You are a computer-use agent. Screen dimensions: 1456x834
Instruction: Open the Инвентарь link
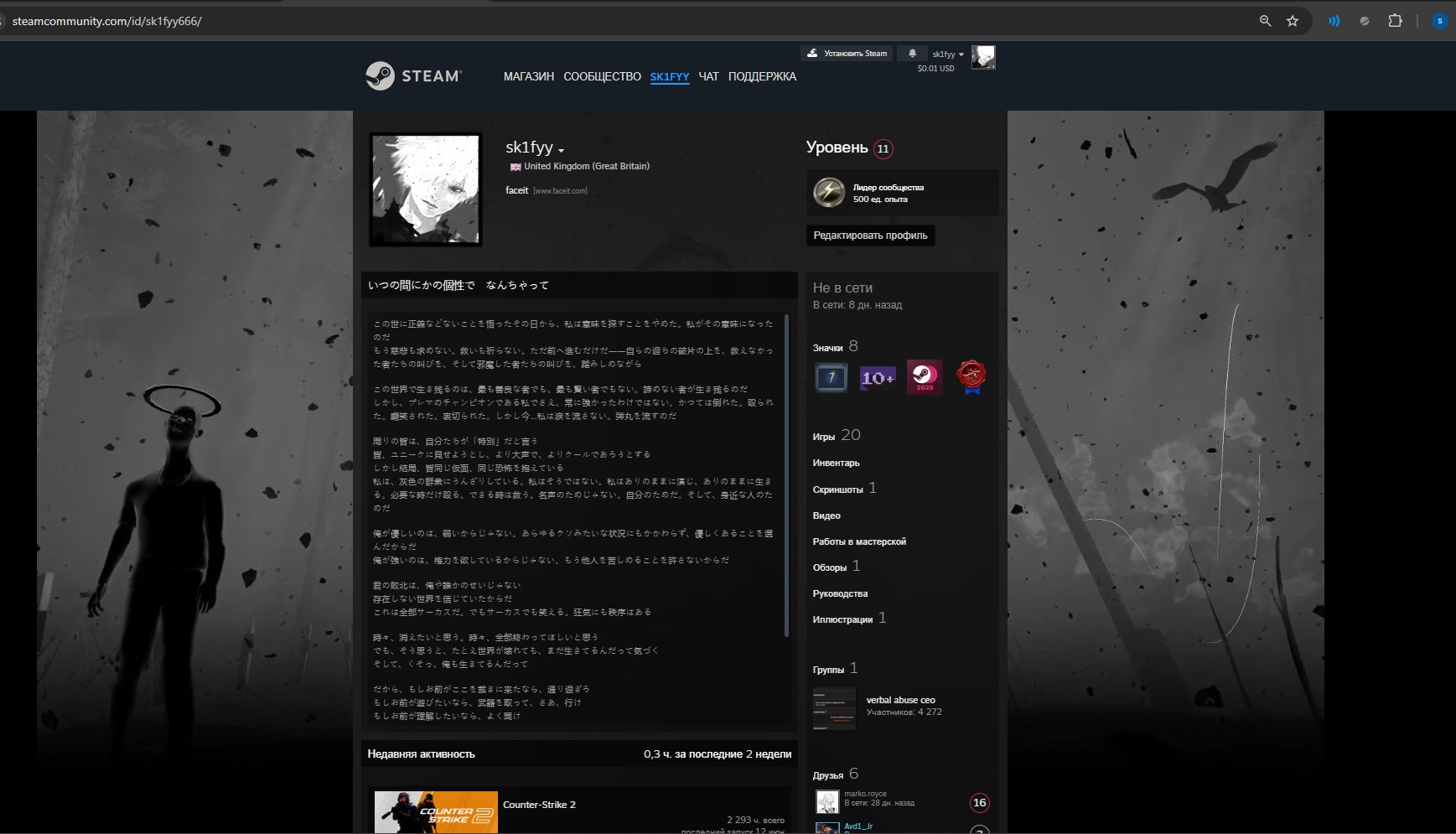click(836, 463)
